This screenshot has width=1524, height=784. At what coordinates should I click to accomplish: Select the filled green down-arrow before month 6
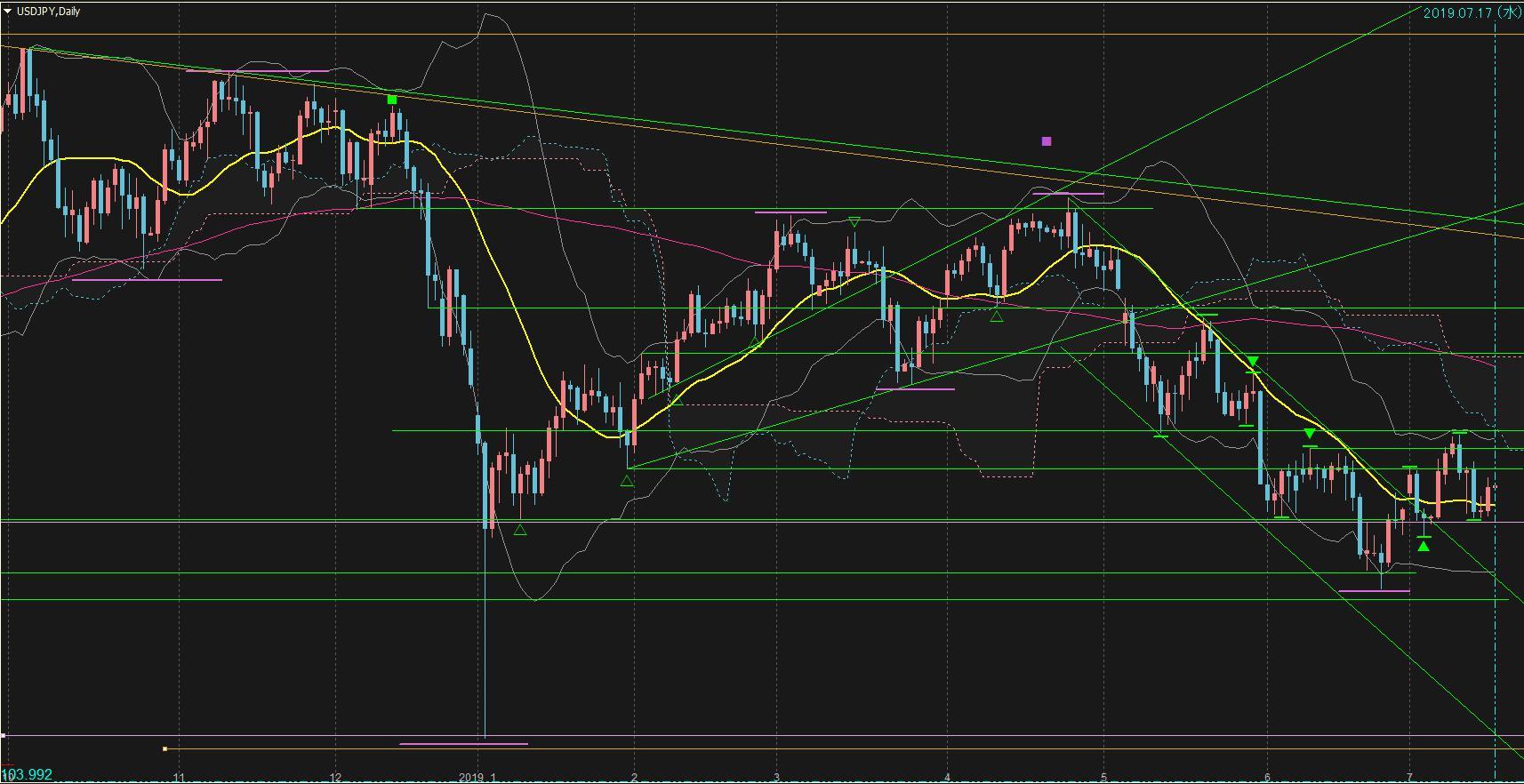click(x=1253, y=362)
